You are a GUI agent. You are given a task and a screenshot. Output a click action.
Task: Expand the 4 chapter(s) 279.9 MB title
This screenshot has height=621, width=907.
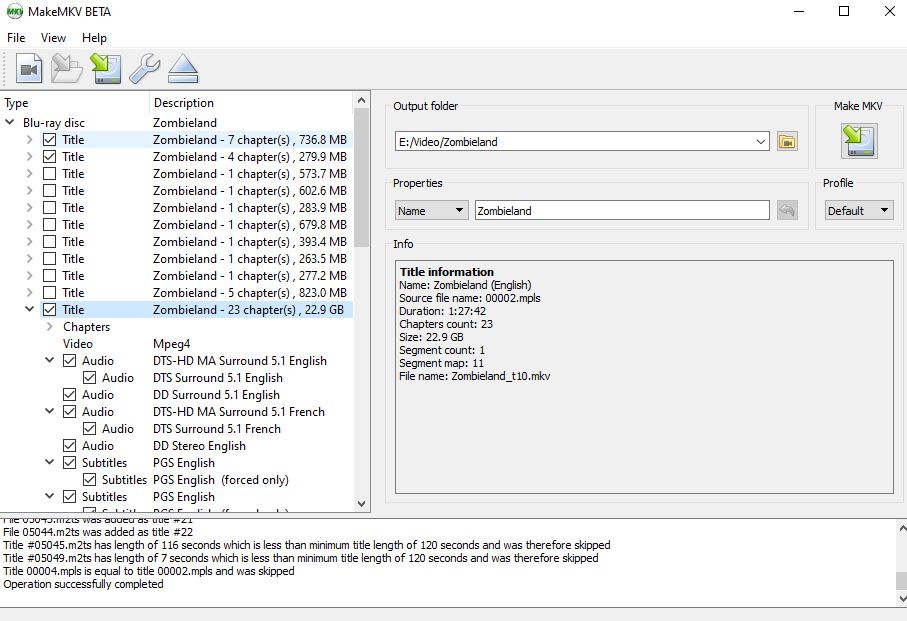coord(30,157)
